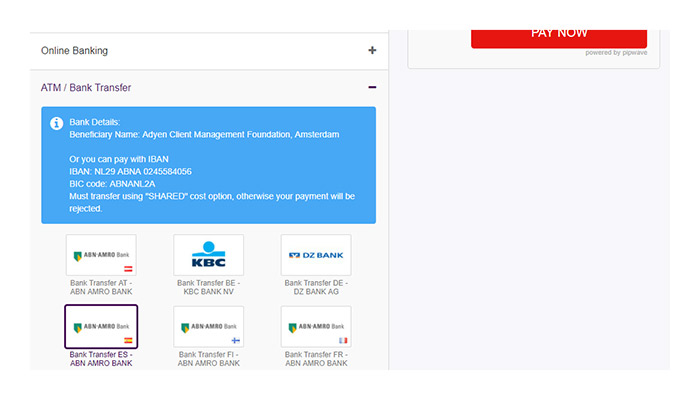This screenshot has width=700, height=400.
Task: Select ABN AMRO logo for Bank Transfer AT
Action: [x=101, y=255]
